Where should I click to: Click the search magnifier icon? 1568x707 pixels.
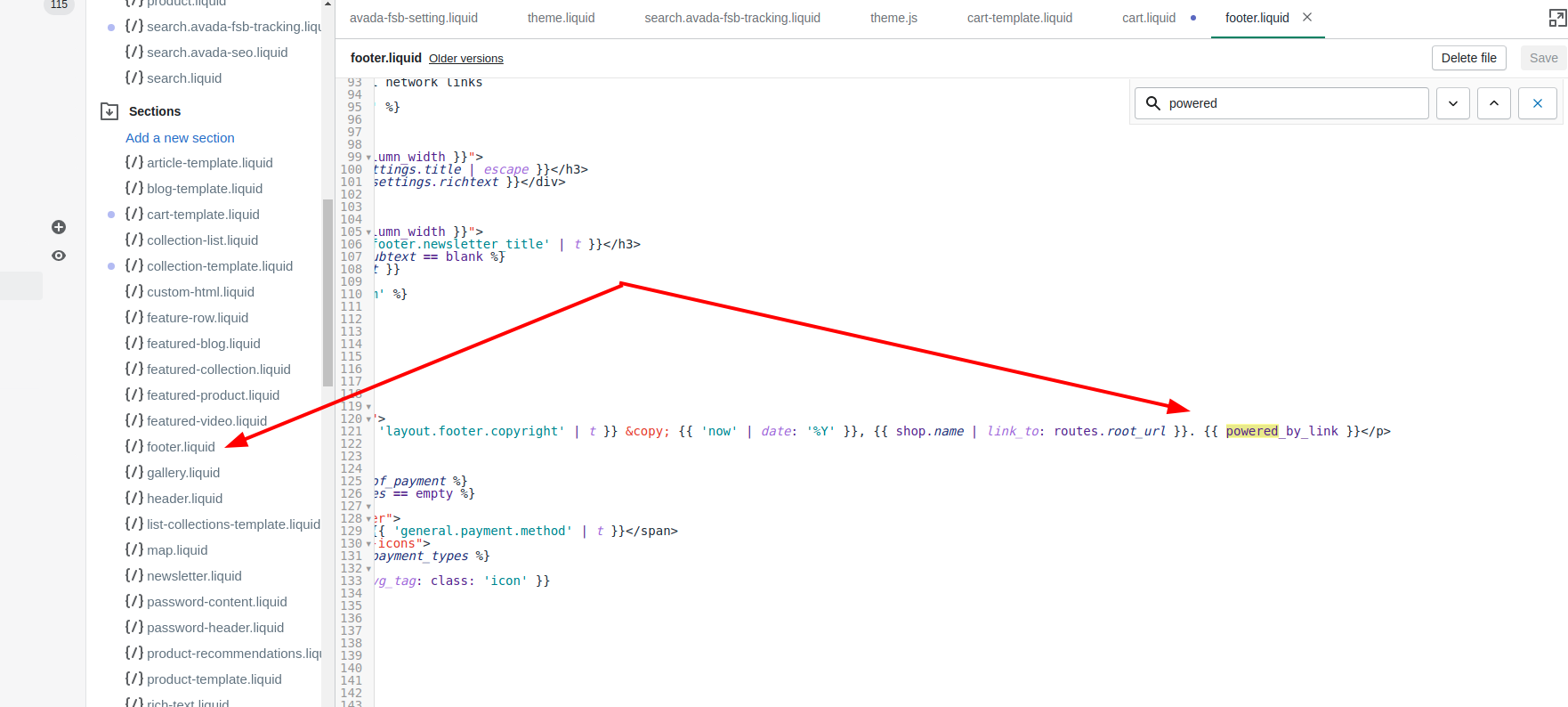[x=1153, y=103]
